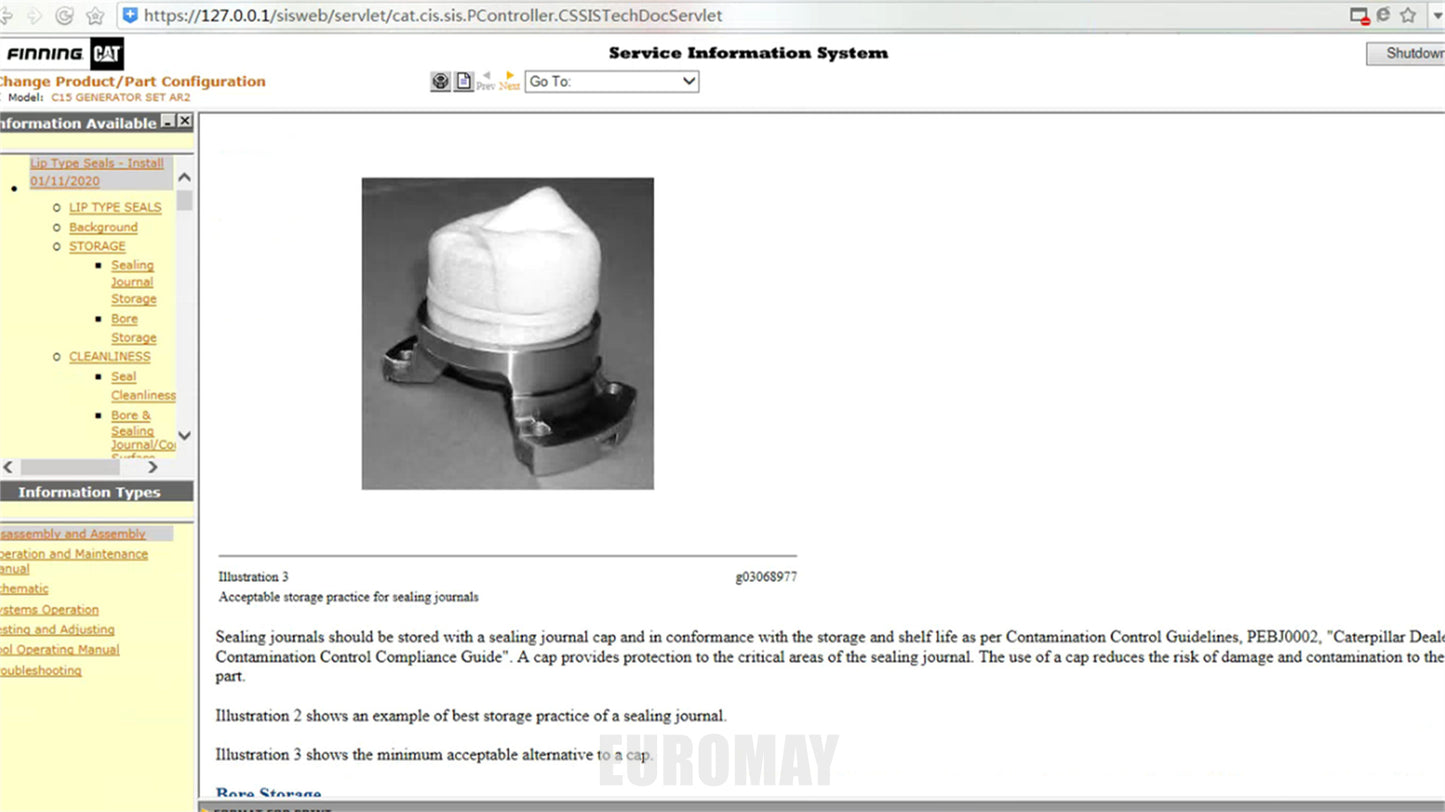
Task: Select Operation and Maintenance Manual type
Action: [x=74, y=561]
